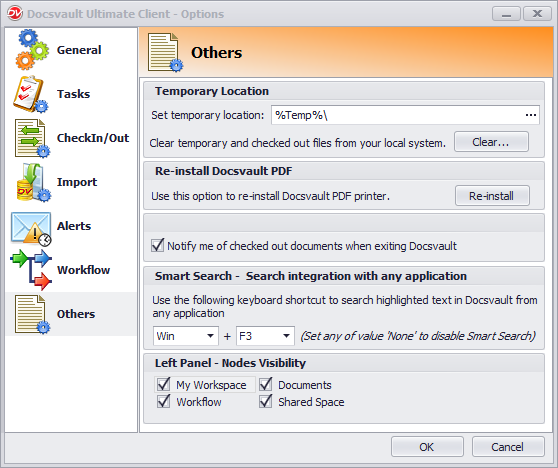The width and height of the screenshot is (558, 468).
Task: Click the 'Set any of value None' hint text
Action: click(418, 336)
